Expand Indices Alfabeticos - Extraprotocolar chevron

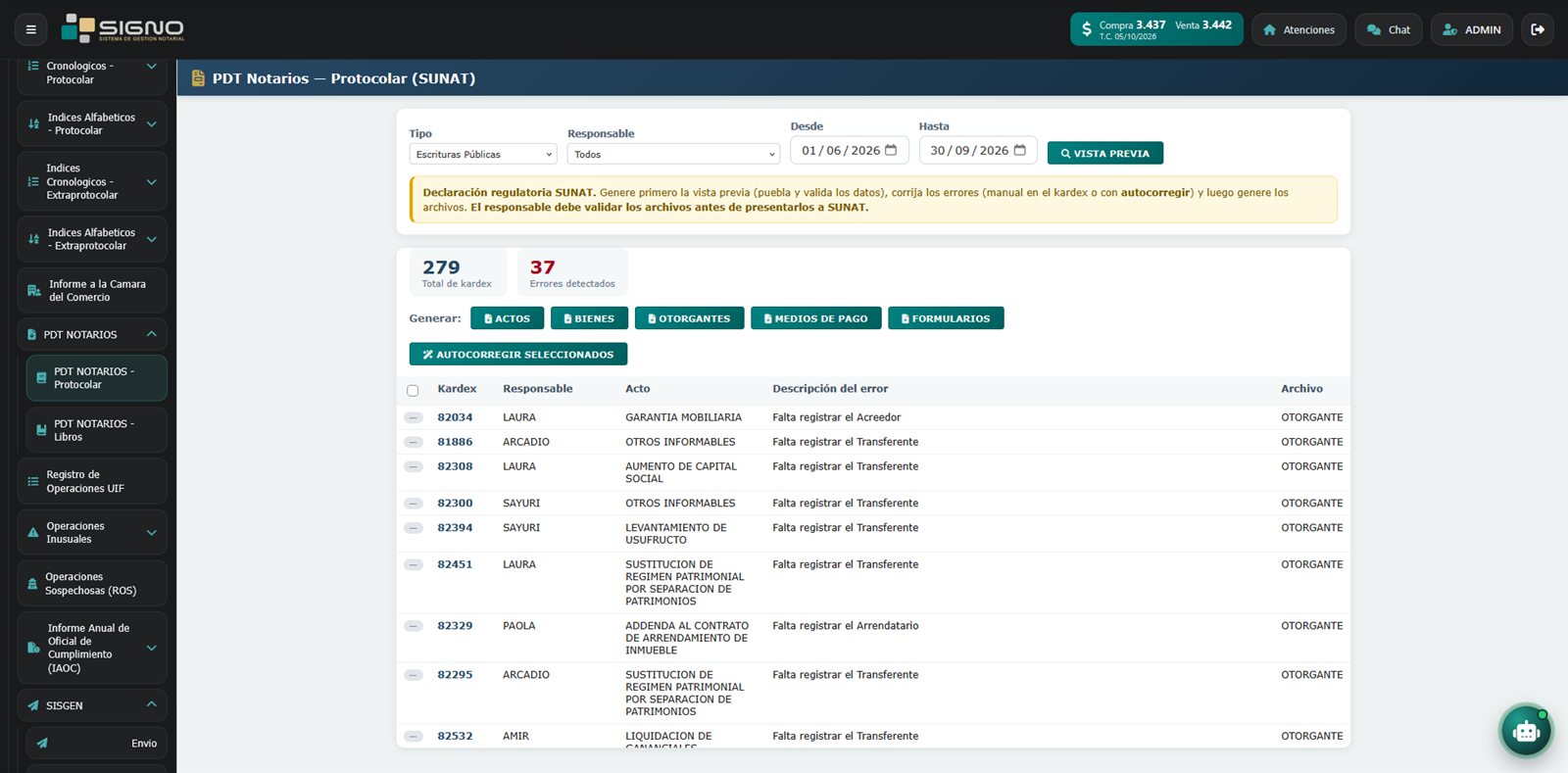click(151, 239)
